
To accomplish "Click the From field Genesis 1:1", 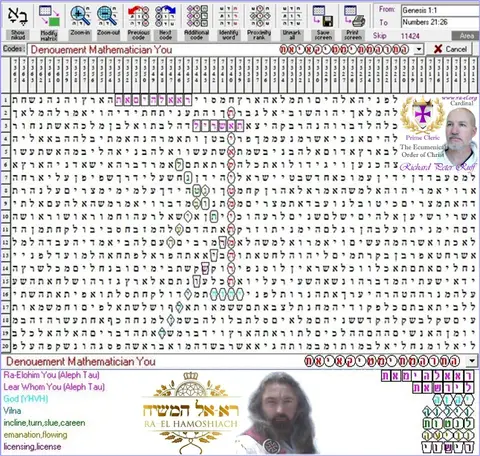I will (440, 10).
